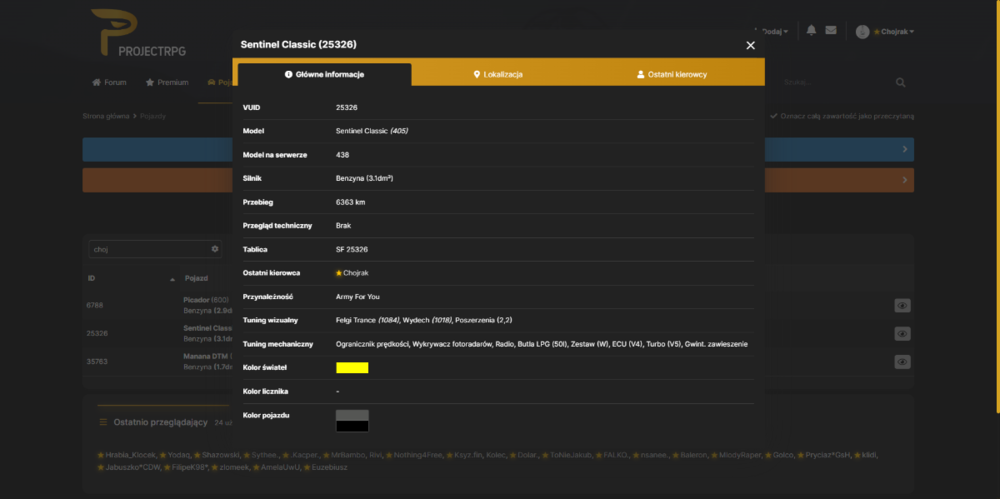Mark all content as read link
Image resolution: width=1000 pixels, height=499 pixels.
[842, 116]
